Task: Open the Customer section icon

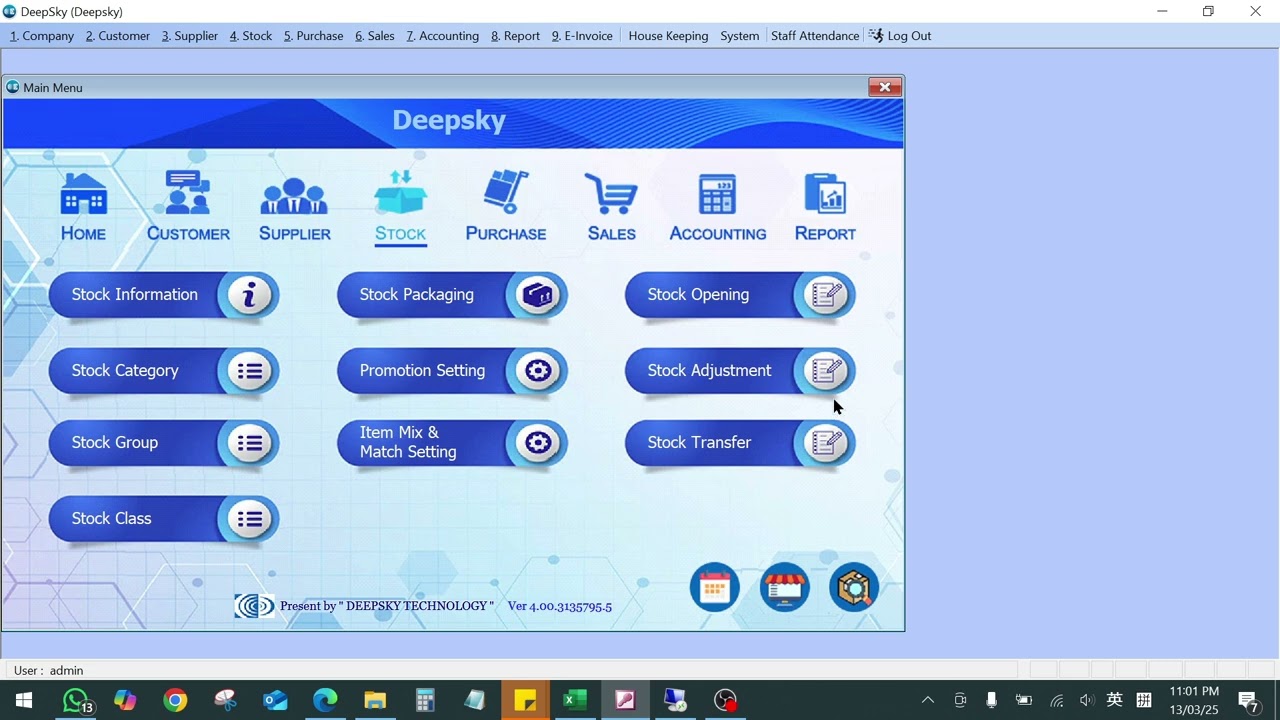Action: tap(188, 206)
